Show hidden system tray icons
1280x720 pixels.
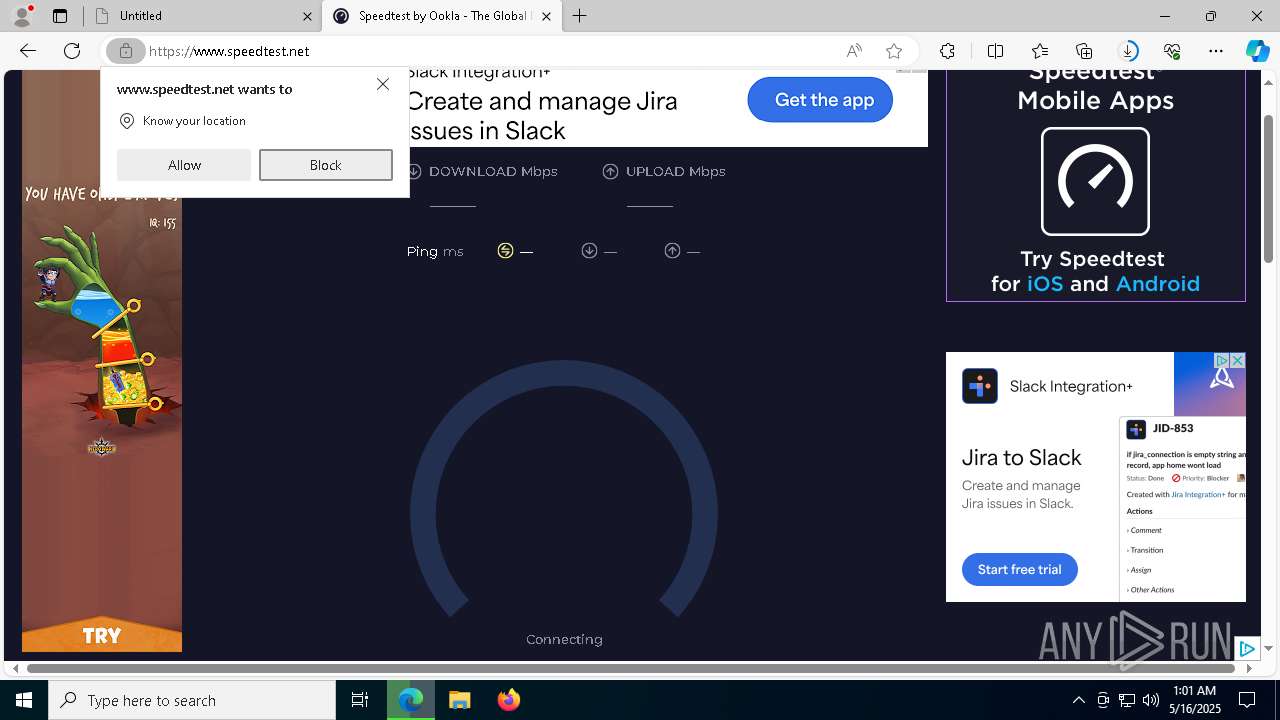click(x=1078, y=700)
